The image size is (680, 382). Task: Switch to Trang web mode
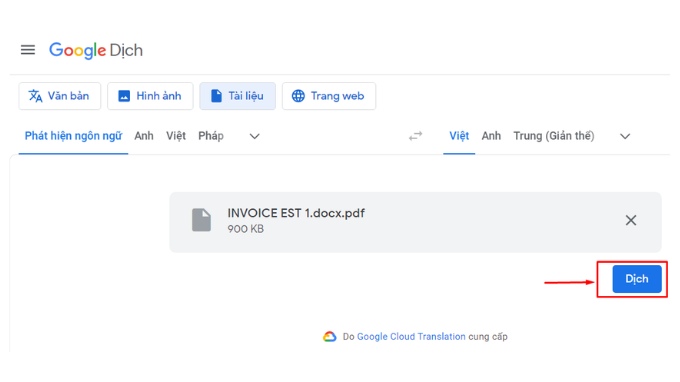329,96
